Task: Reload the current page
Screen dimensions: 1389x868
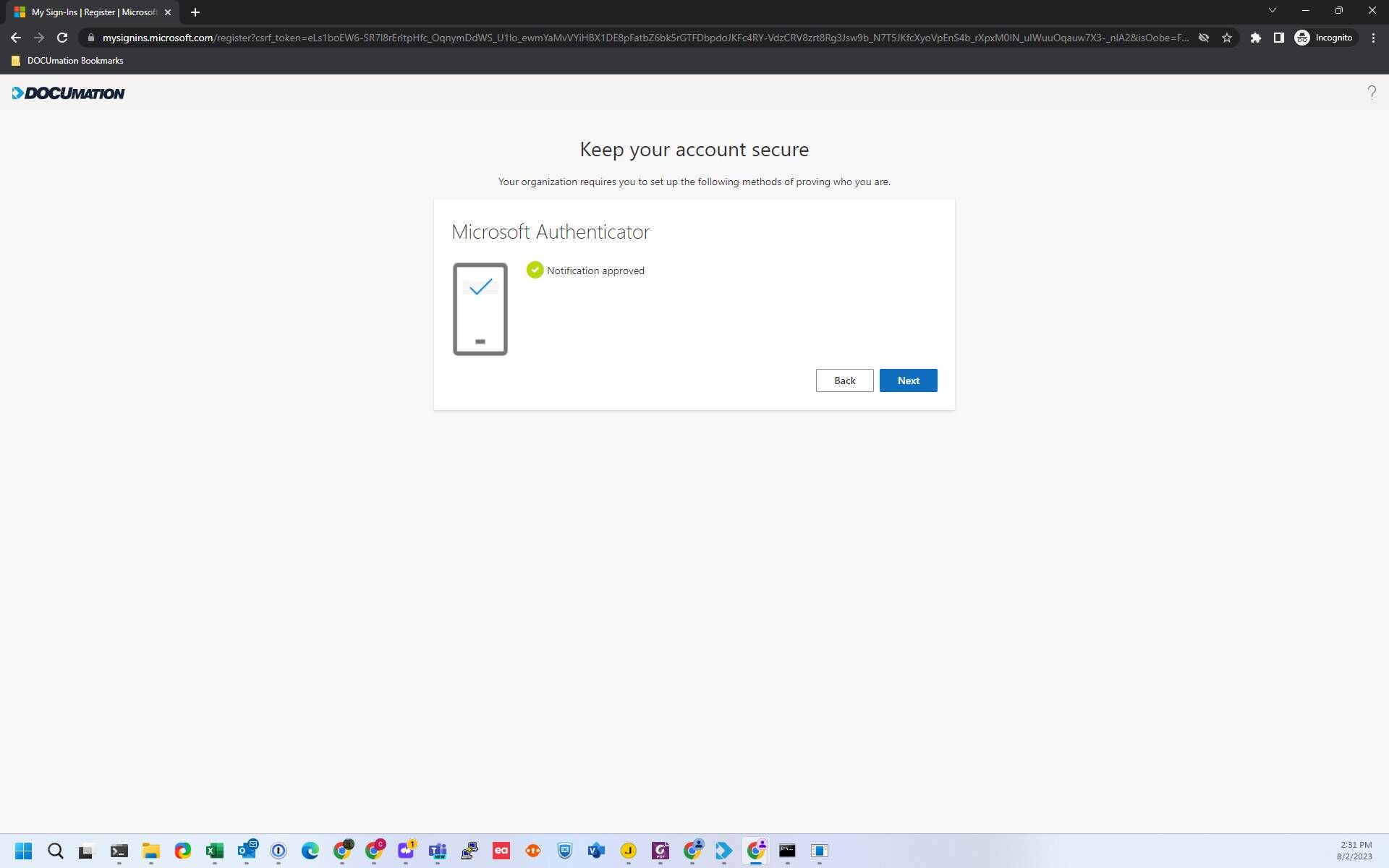Action: point(61,37)
